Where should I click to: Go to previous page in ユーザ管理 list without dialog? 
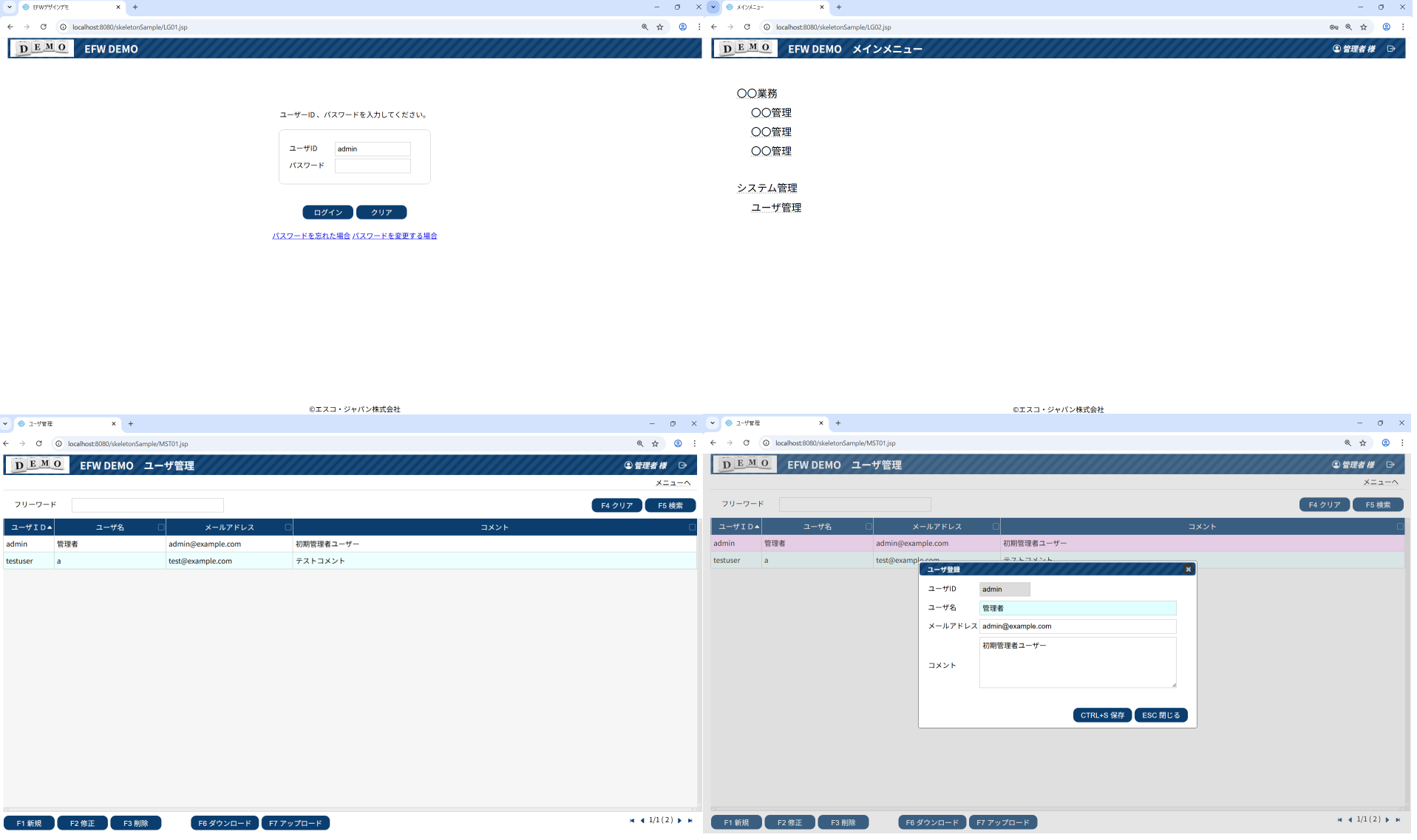642,821
